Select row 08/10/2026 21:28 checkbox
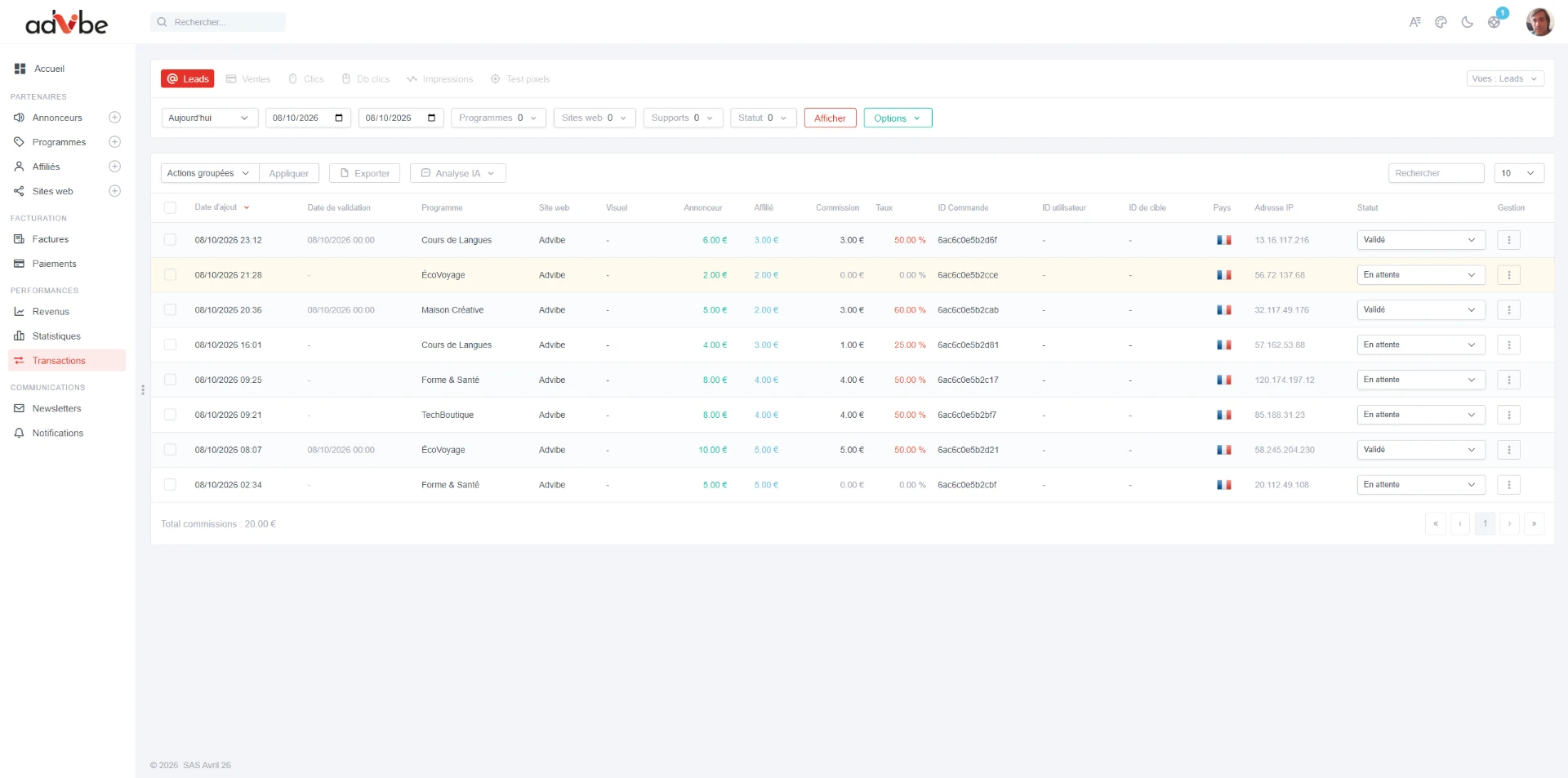Screen dimensions: 1568x778 (x=170, y=275)
